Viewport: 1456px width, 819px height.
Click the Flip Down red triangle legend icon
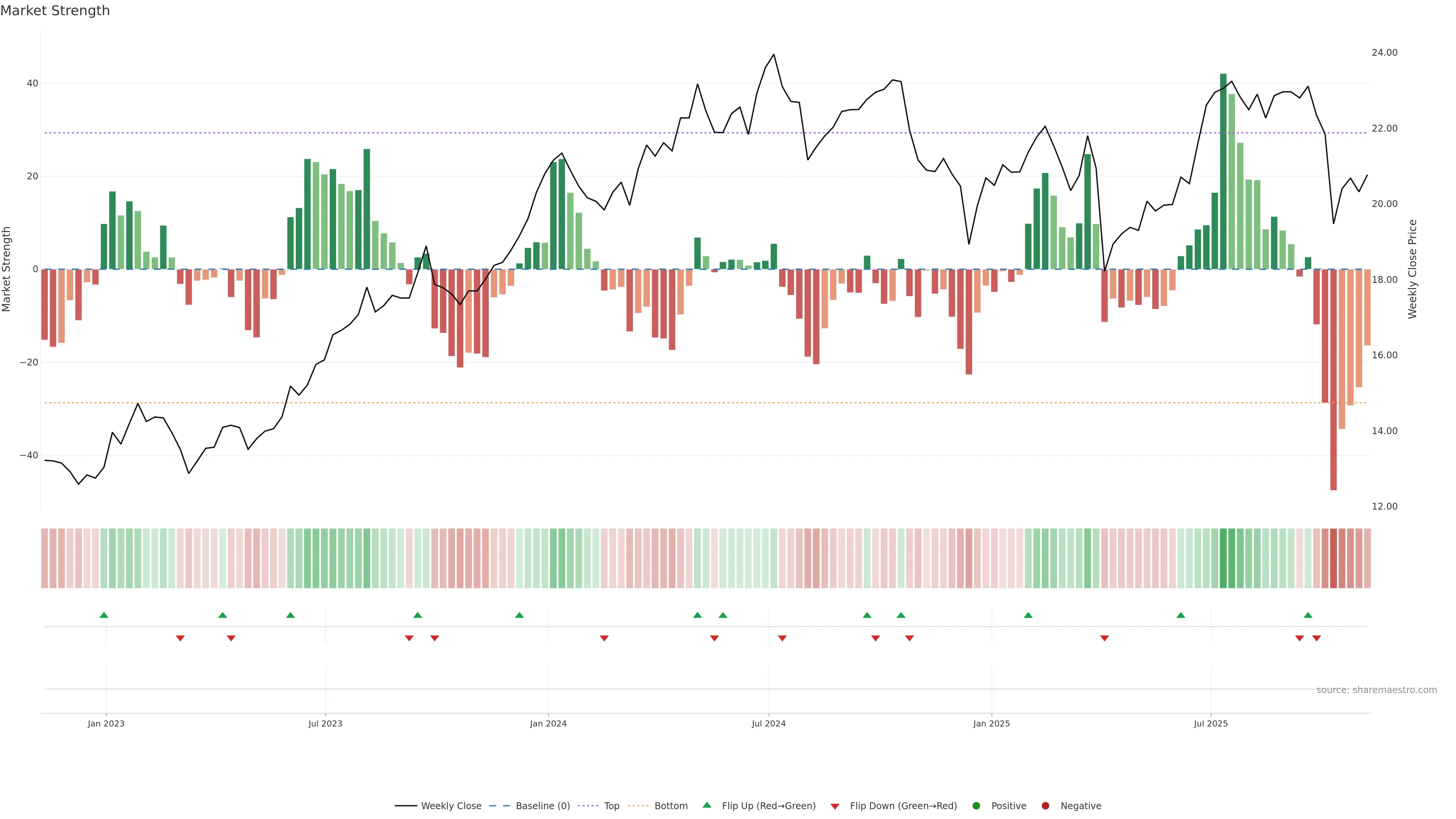click(834, 806)
